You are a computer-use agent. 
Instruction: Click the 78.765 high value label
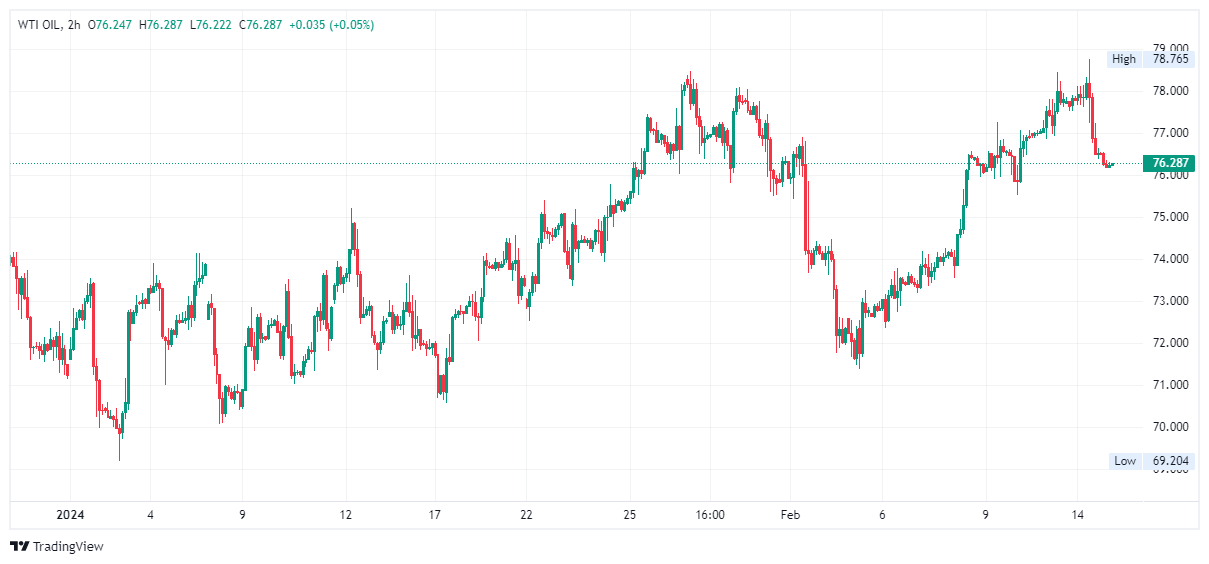coord(1170,59)
